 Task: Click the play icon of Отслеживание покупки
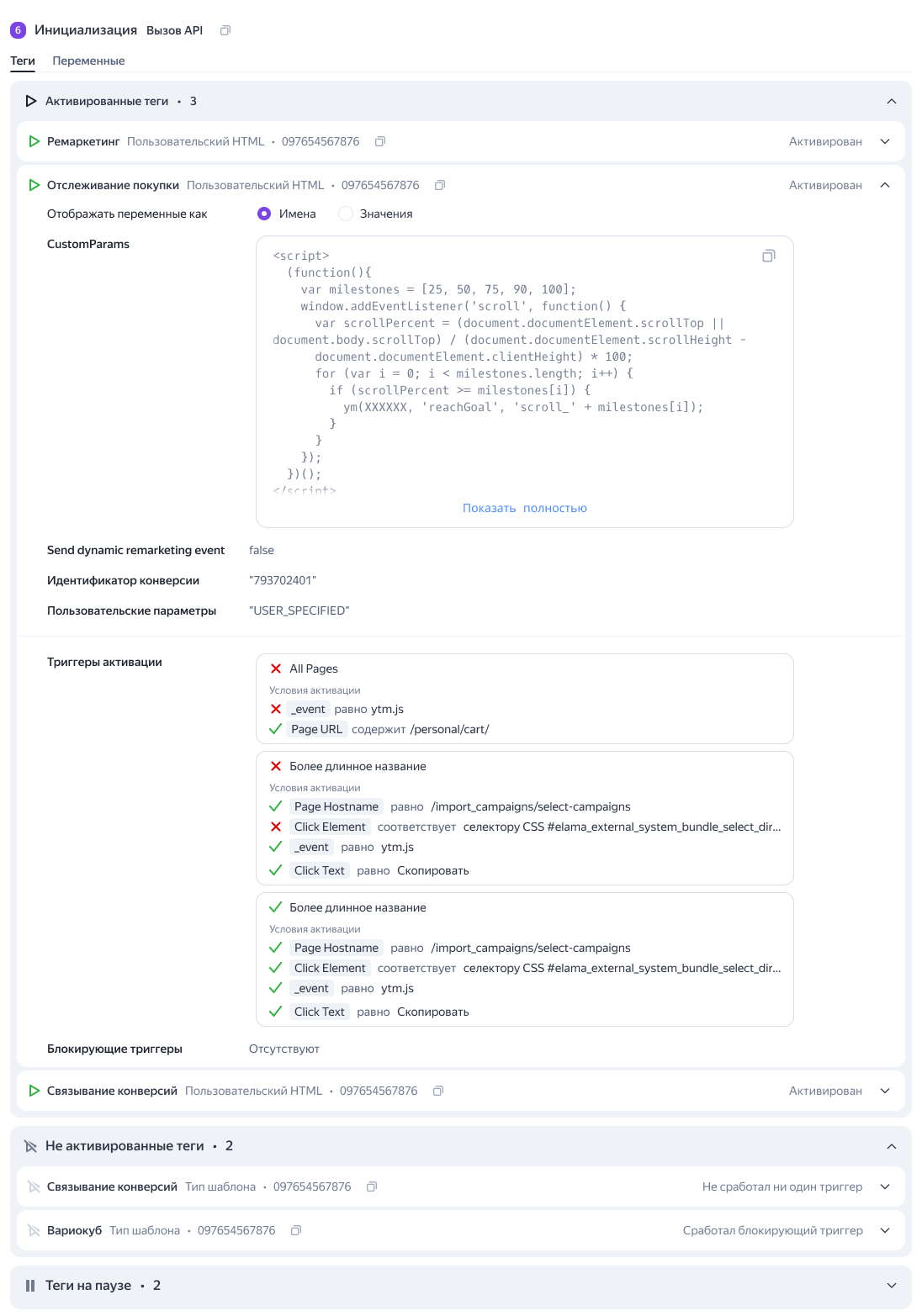34,185
